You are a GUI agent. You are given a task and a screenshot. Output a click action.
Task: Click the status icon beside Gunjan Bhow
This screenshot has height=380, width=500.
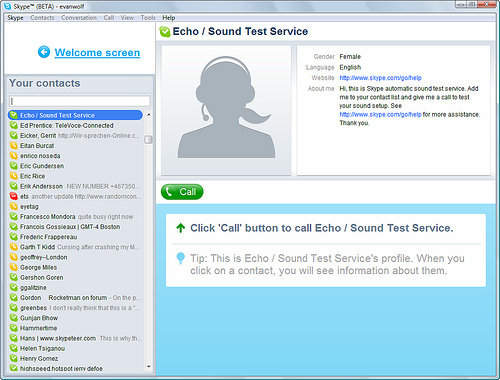(x=14, y=318)
